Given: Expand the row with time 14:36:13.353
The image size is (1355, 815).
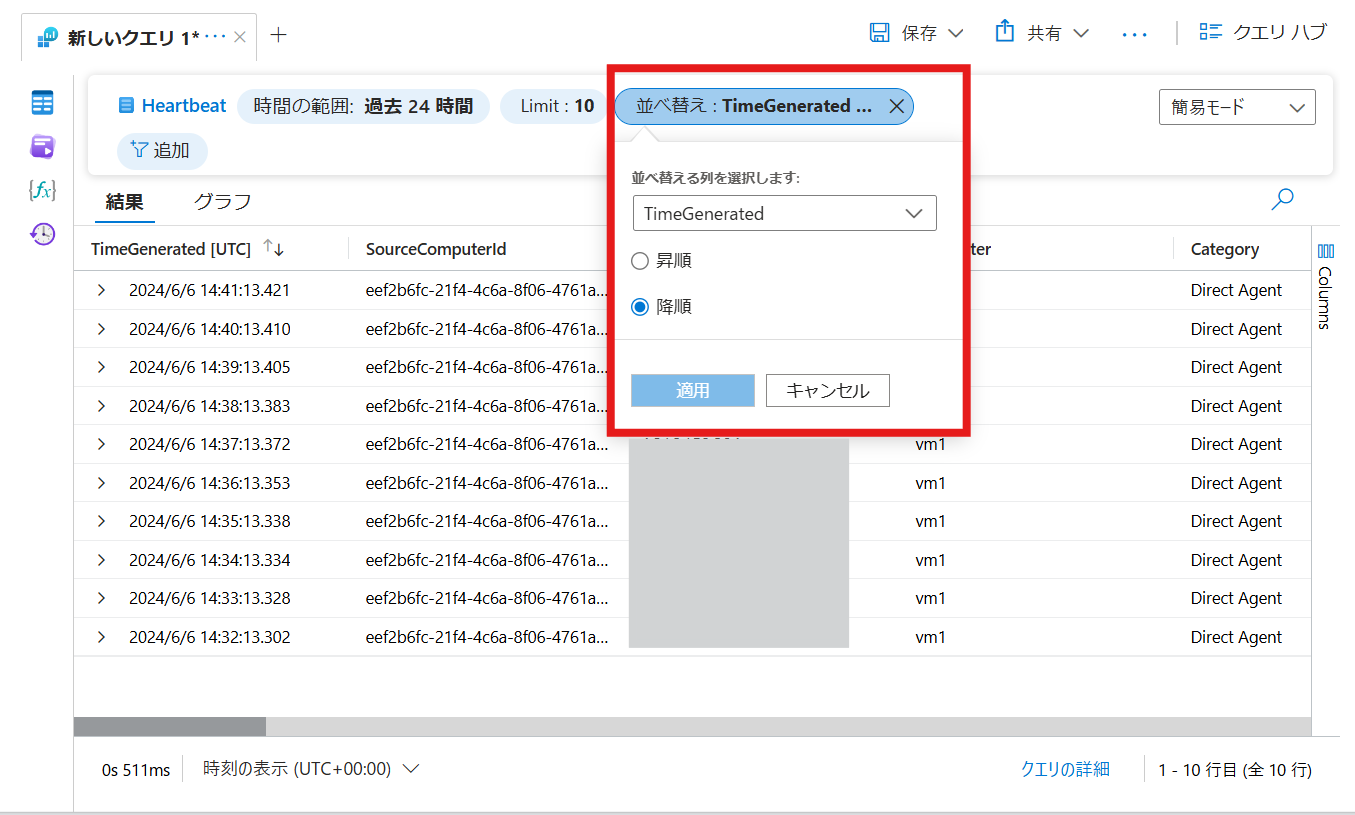Looking at the screenshot, I should coord(101,483).
